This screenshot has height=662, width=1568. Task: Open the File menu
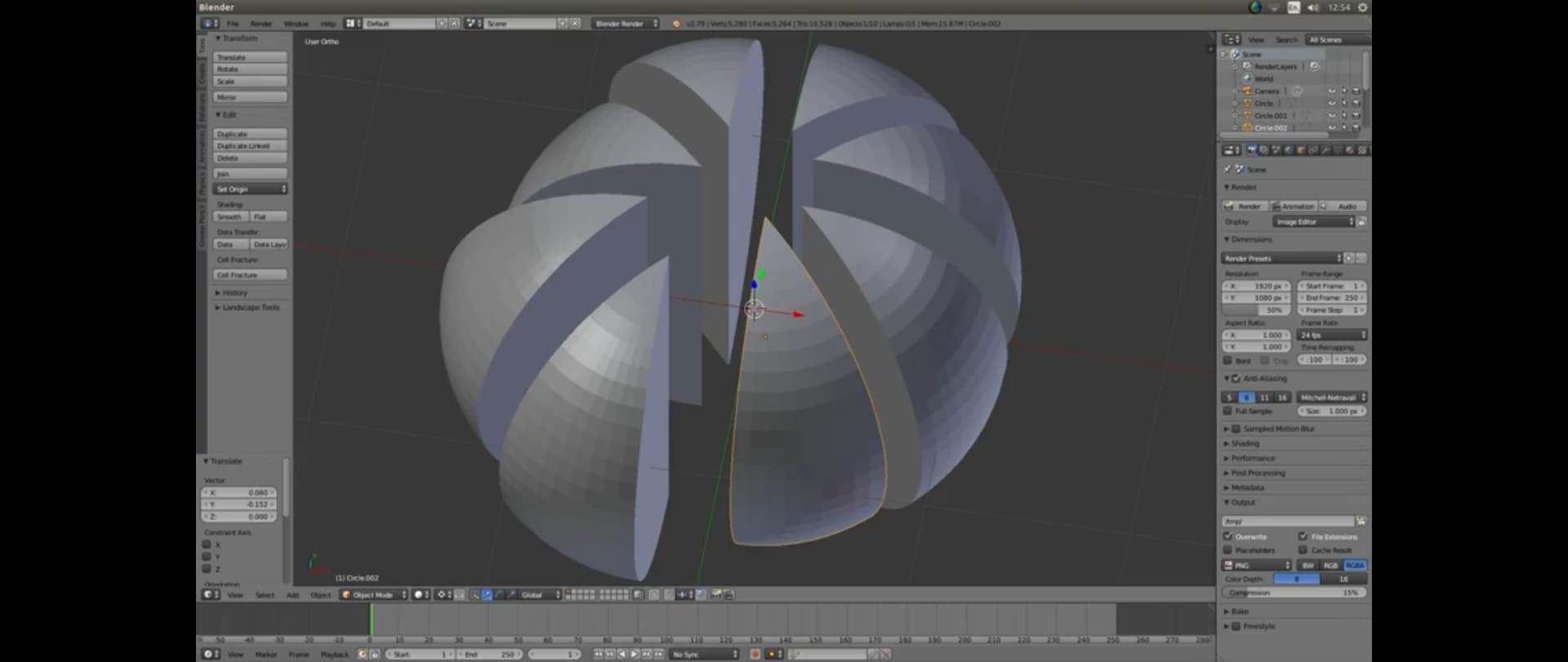(233, 24)
